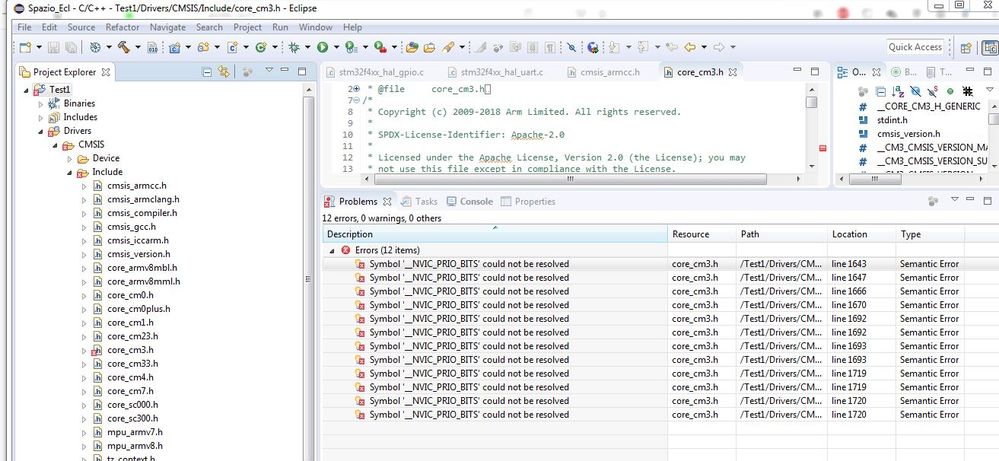Click the Open Type folder icon
The image size is (999, 461).
point(412,47)
